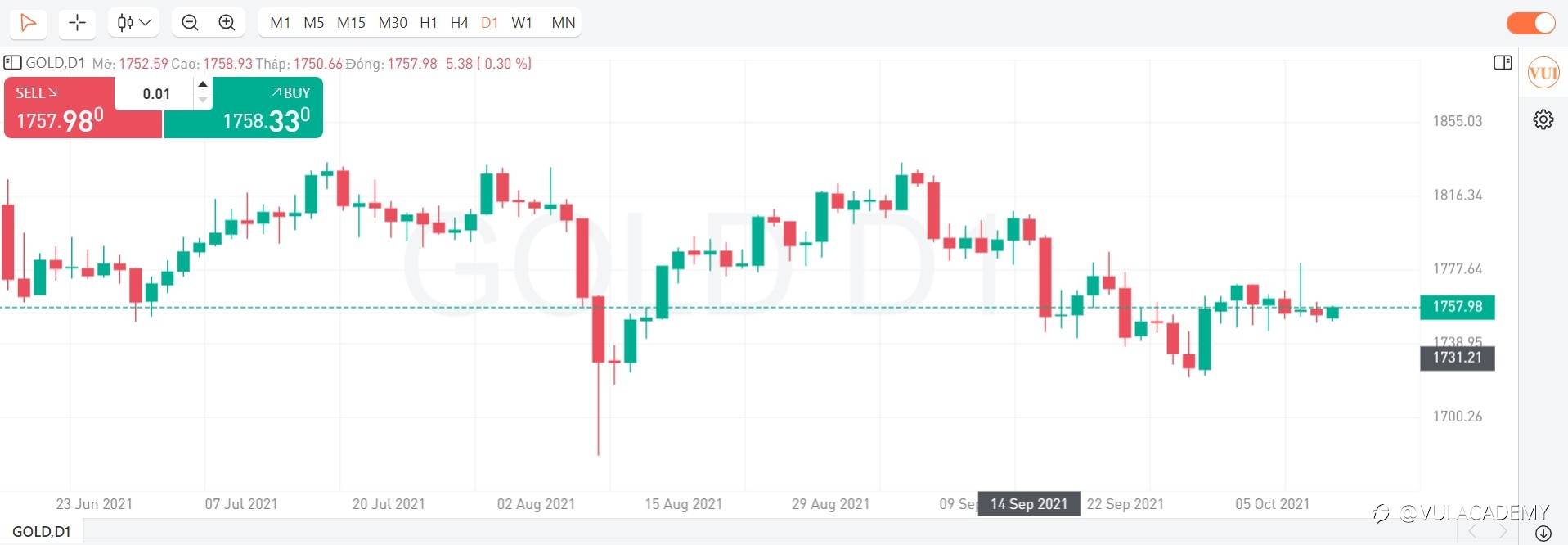Open the settings gear
The width and height of the screenshot is (1568, 545).
tap(1543, 119)
